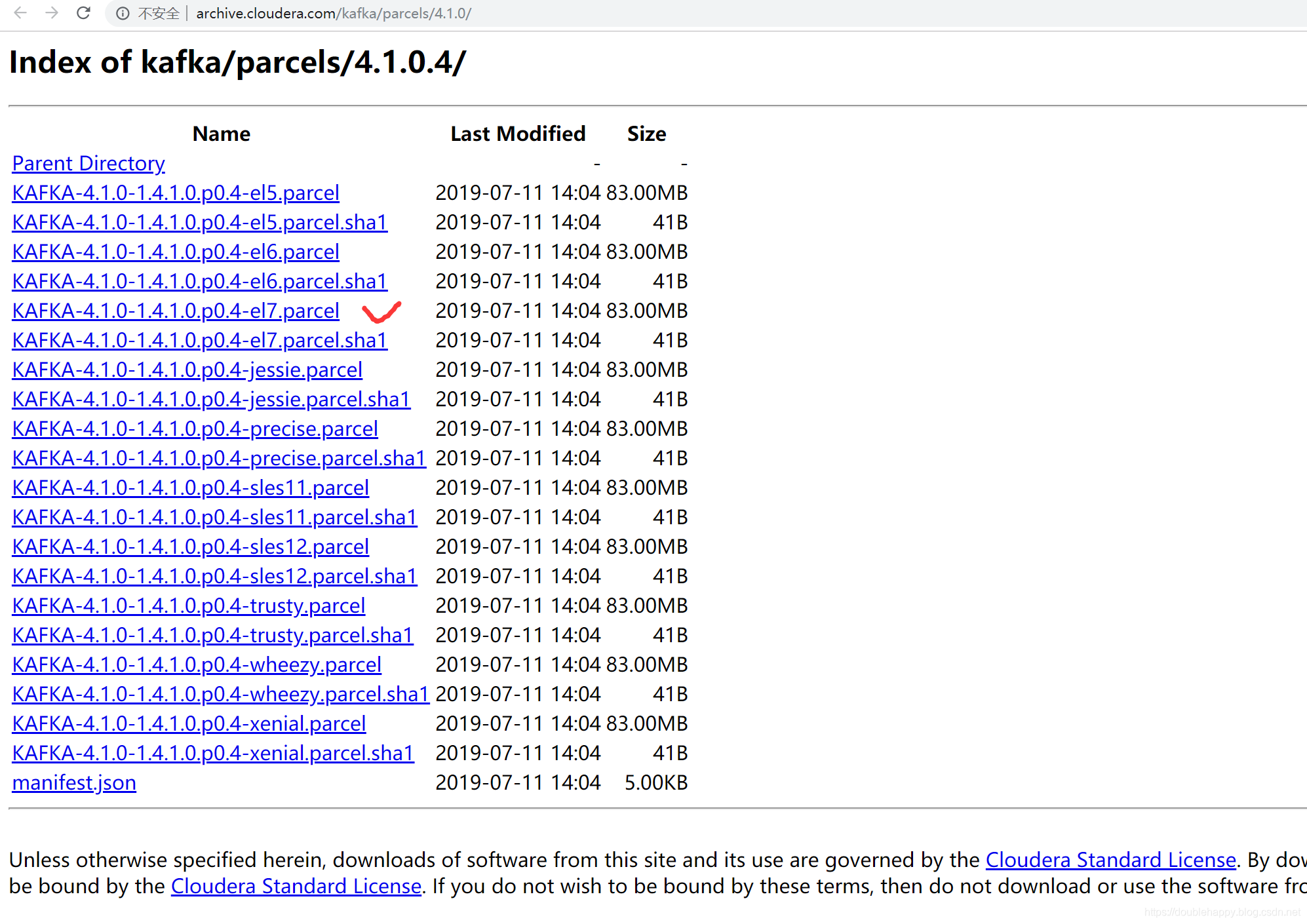Open the wheezy.parcel.sha1 link
The height and width of the screenshot is (924, 1307).
(220, 694)
